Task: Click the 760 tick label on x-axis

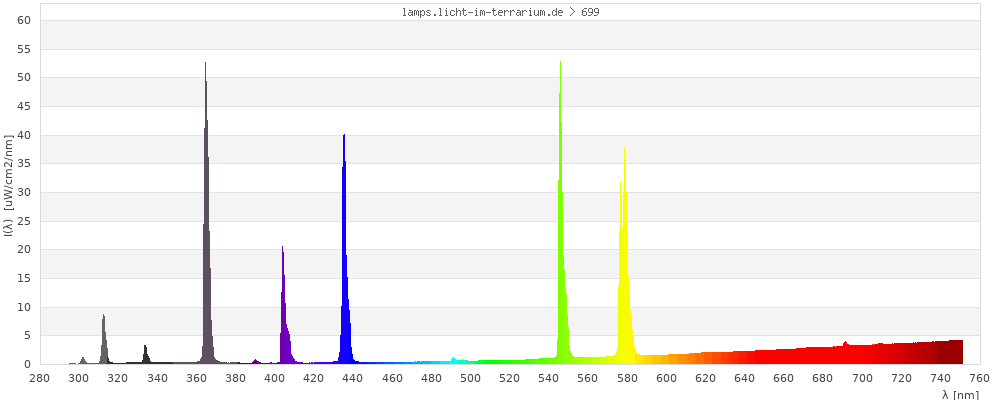Action: (980, 378)
